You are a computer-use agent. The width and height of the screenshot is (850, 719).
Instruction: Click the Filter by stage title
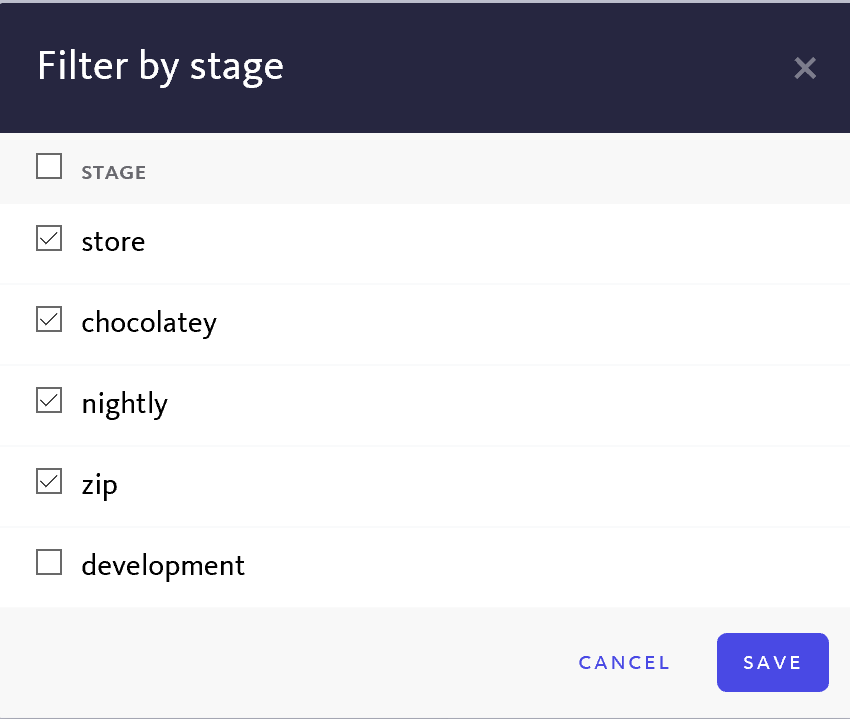pyautogui.click(x=159, y=66)
